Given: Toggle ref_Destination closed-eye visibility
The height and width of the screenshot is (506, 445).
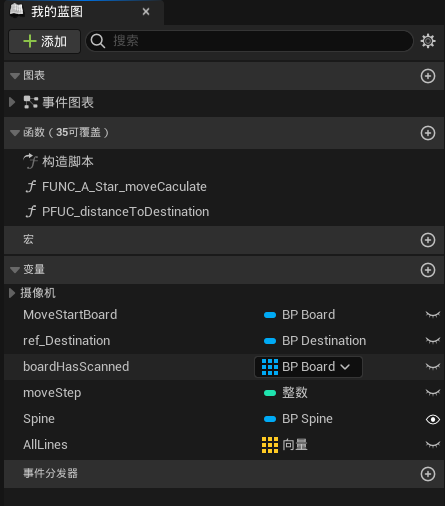Looking at the screenshot, I should [433, 341].
